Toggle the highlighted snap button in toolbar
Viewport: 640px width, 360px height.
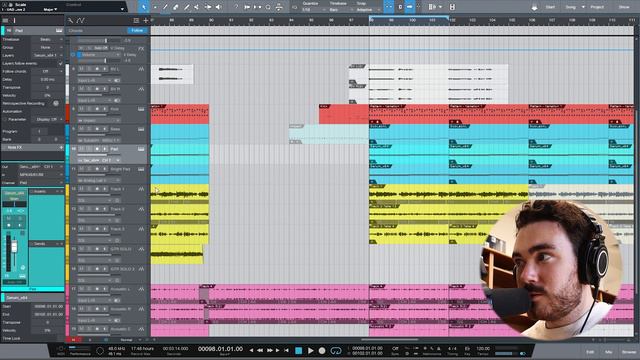click(x=410, y=7)
